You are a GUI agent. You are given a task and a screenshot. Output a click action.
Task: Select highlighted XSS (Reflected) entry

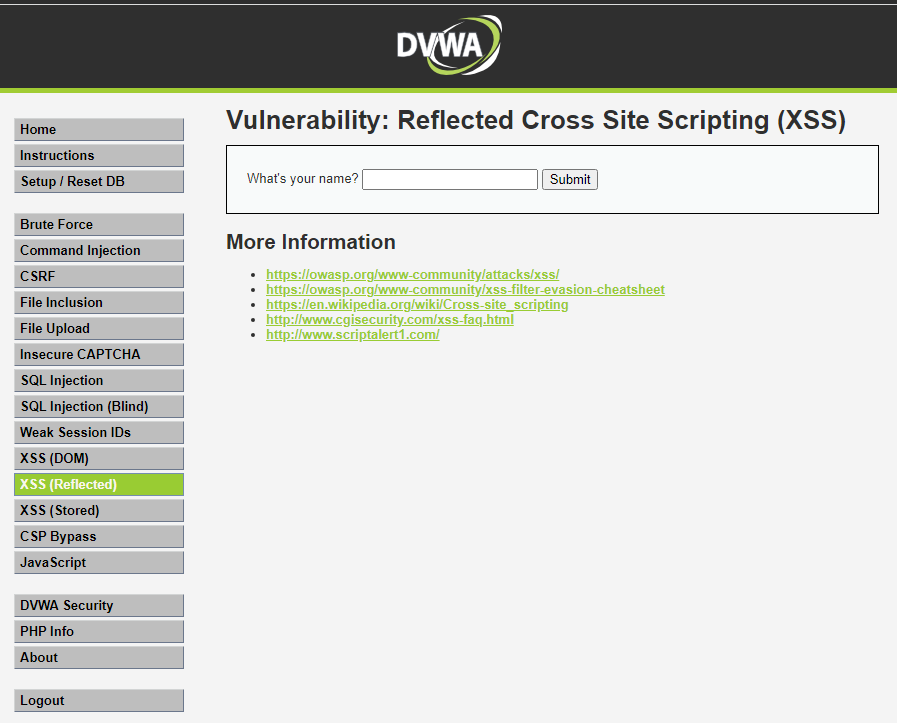[x=99, y=484]
